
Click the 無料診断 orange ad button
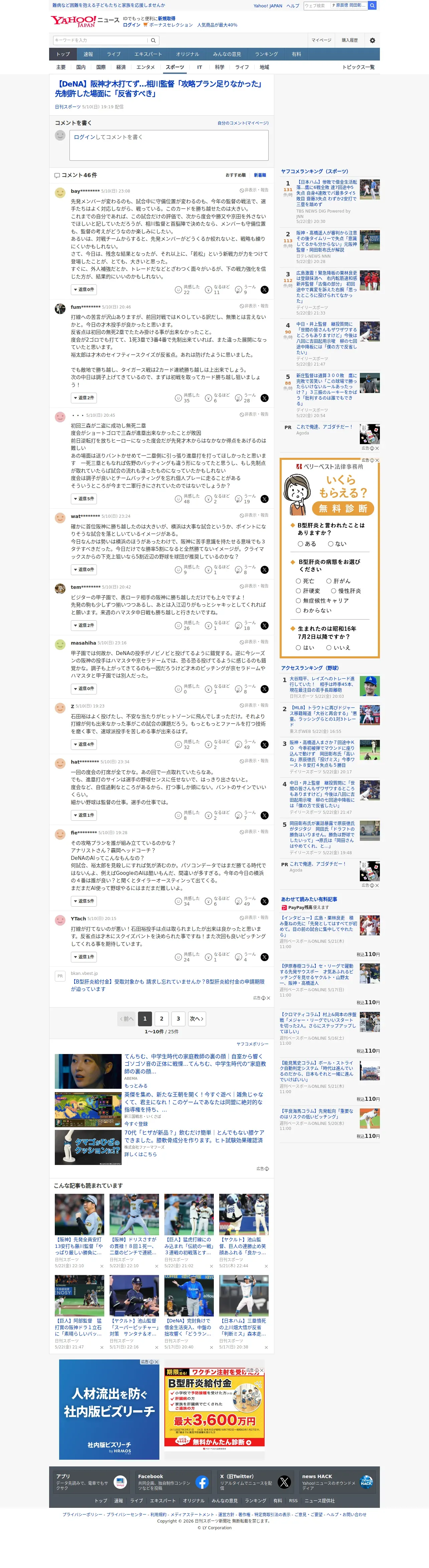344,508
